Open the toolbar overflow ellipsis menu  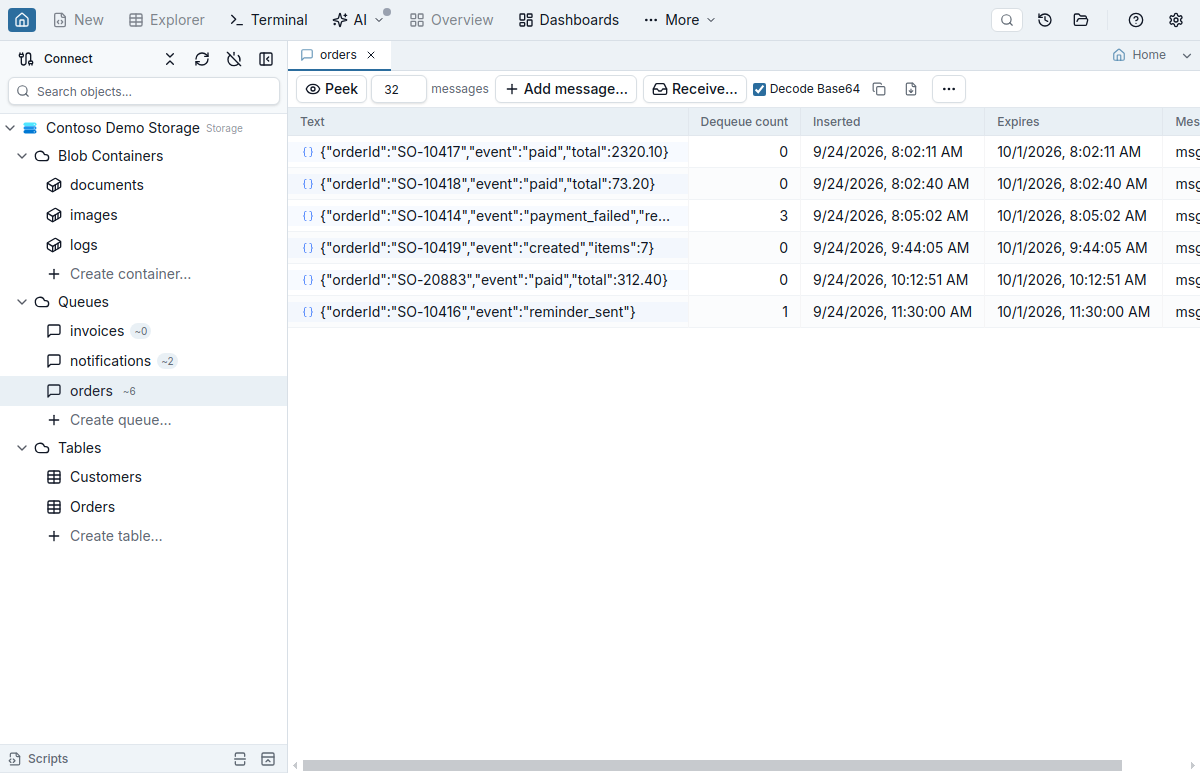[x=949, y=89]
